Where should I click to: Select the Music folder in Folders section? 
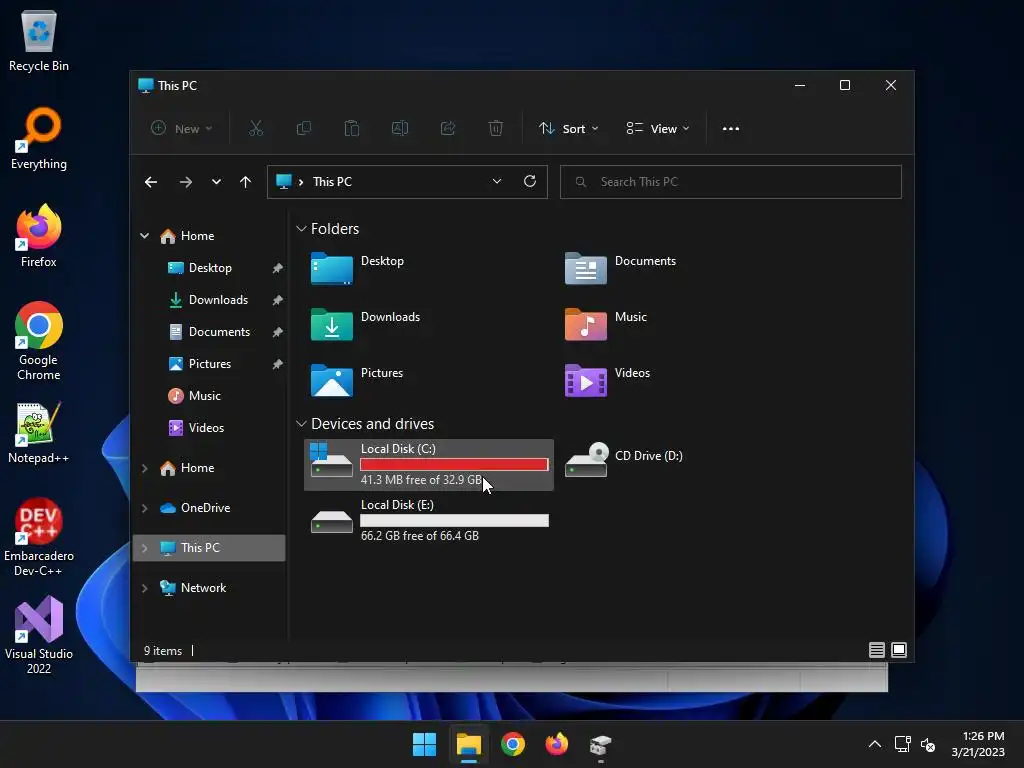point(606,324)
